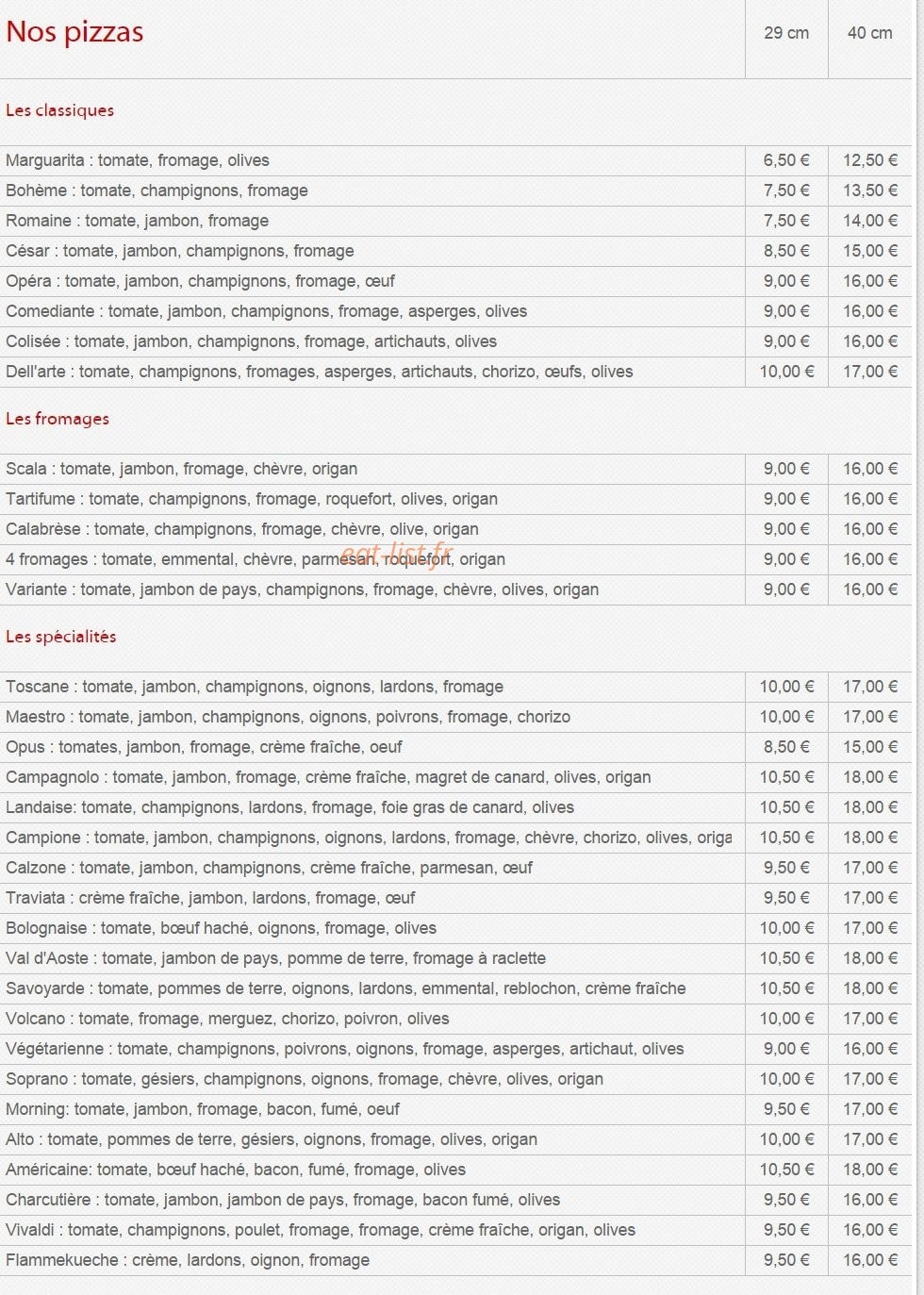The width and height of the screenshot is (924, 1295).
Task: Click the 29 cm column header
Action: coord(786,33)
